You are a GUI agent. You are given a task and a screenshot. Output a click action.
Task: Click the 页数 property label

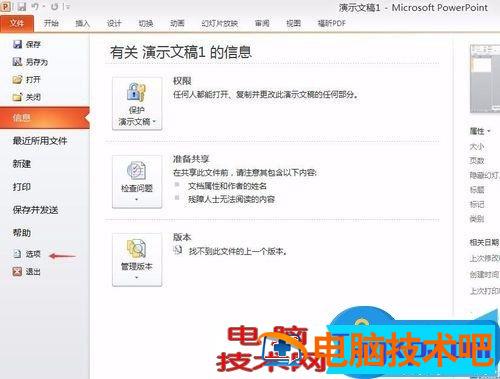pyautogui.click(x=477, y=161)
